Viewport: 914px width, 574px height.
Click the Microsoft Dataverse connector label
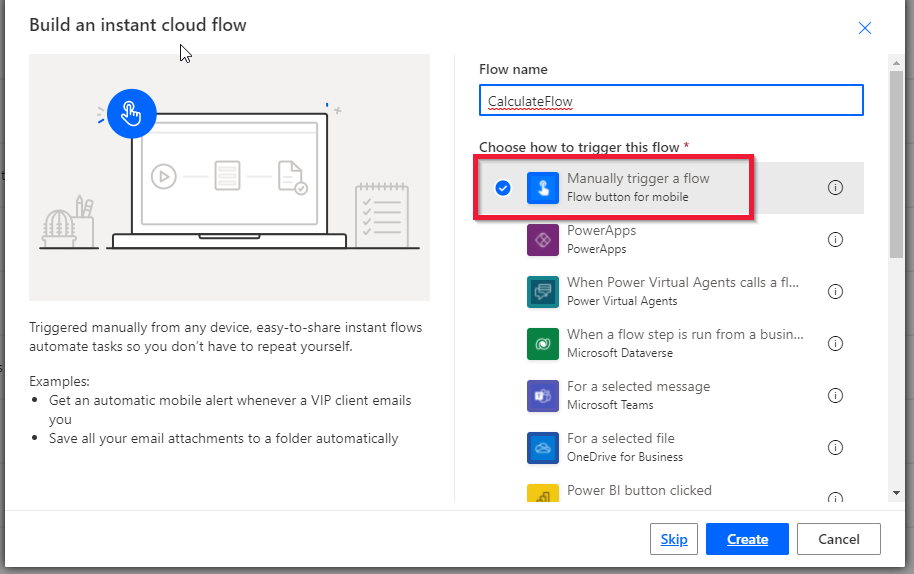(620, 353)
